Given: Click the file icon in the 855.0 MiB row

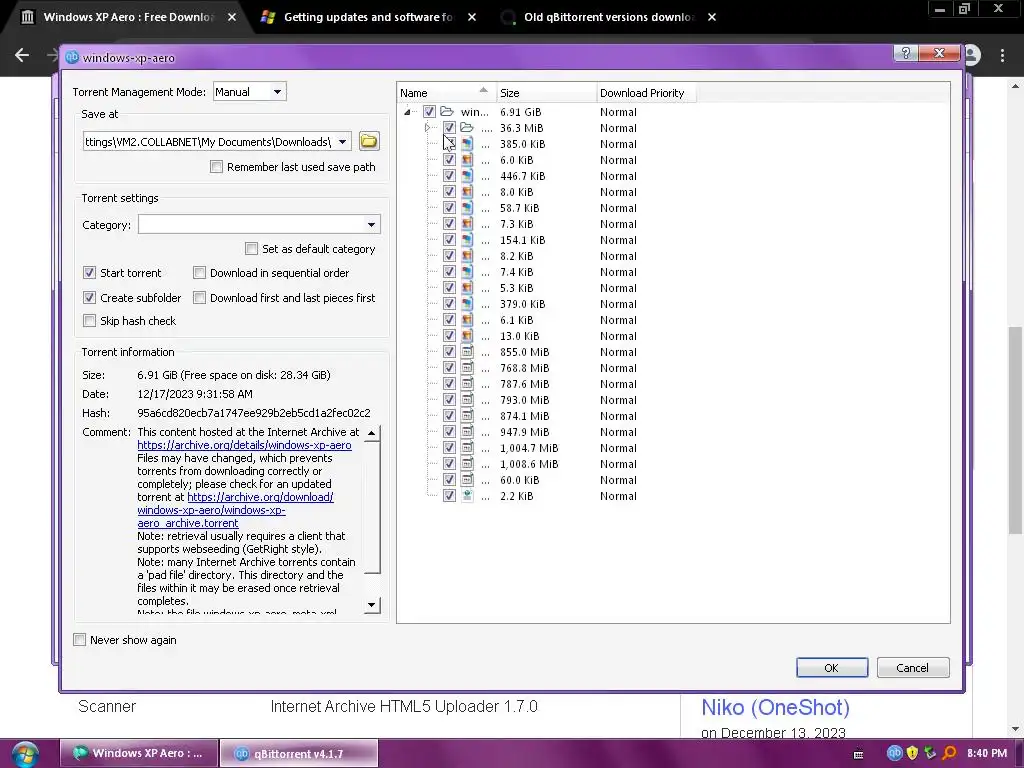Looking at the screenshot, I should pyautogui.click(x=467, y=352).
